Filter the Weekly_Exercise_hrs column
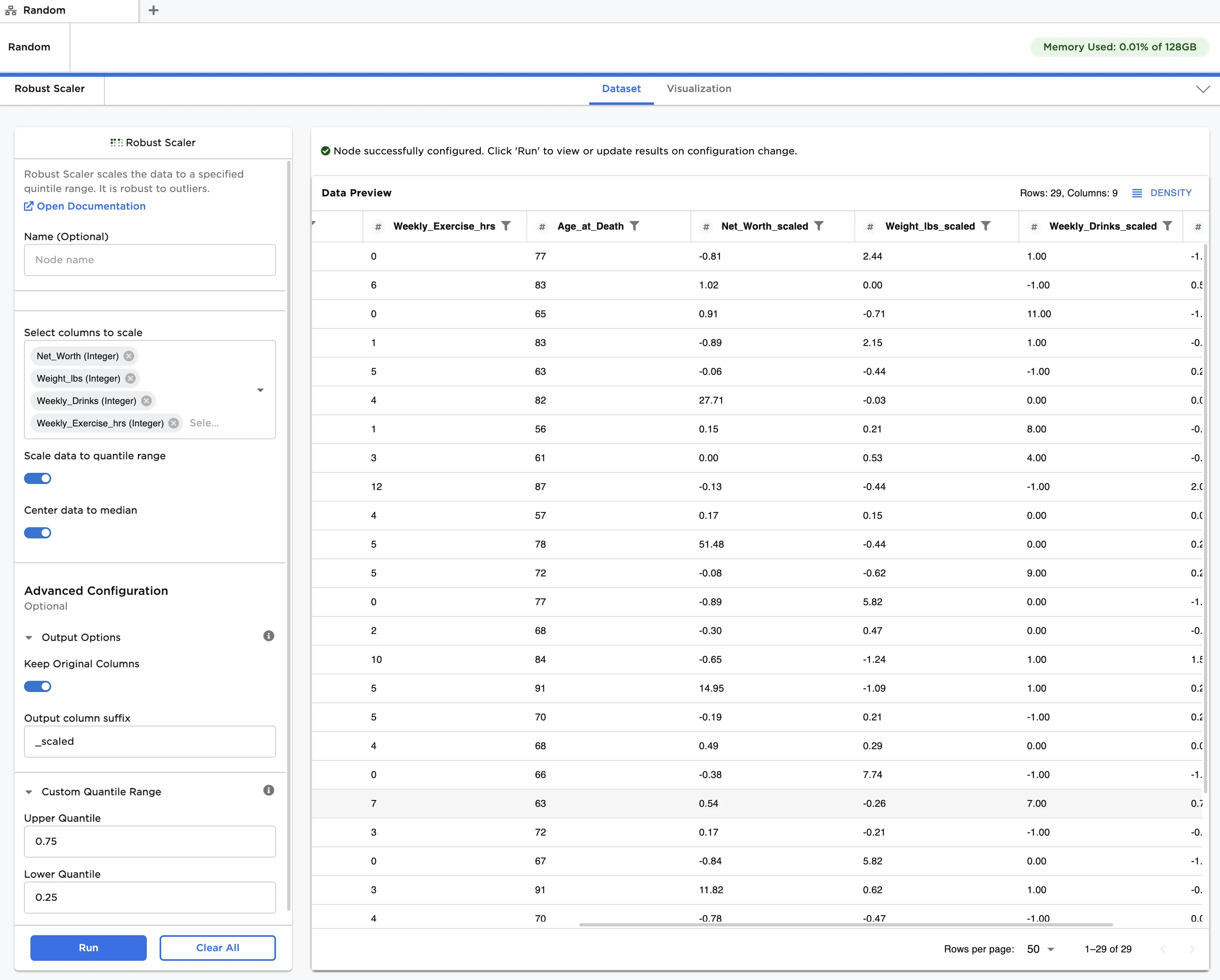This screenshot has width=1220, height=980. click(x=506, y=226)
